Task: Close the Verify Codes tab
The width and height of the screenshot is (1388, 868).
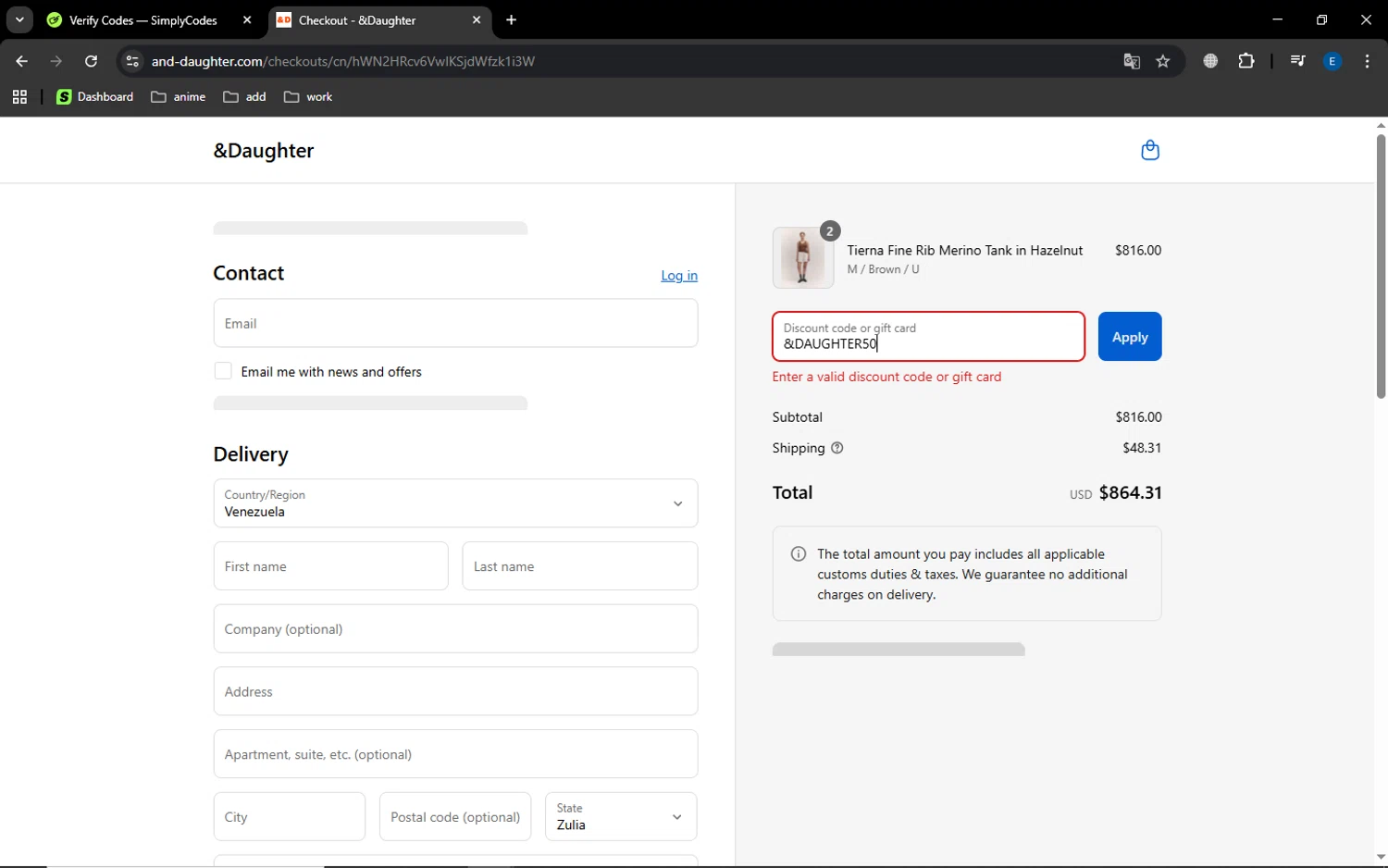Action: coord(247,19)
